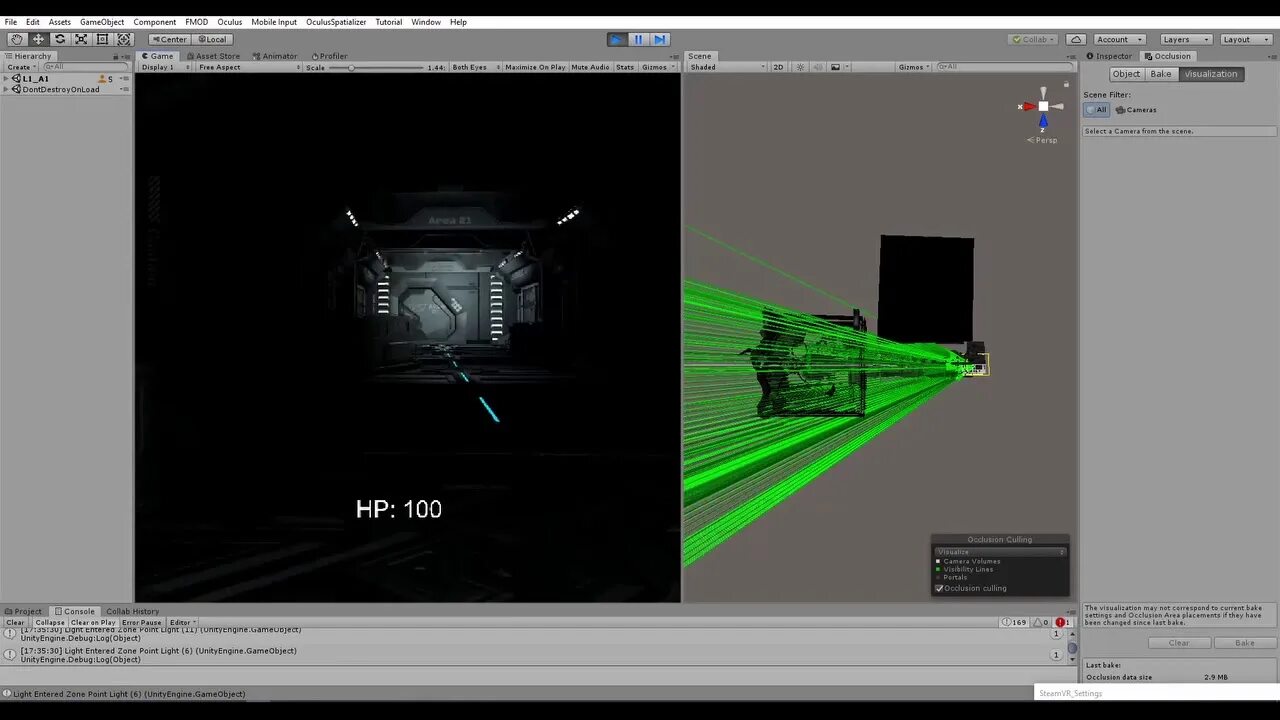Filter console by info messages count 169

pyautogui.click(x=1014, y=622)
